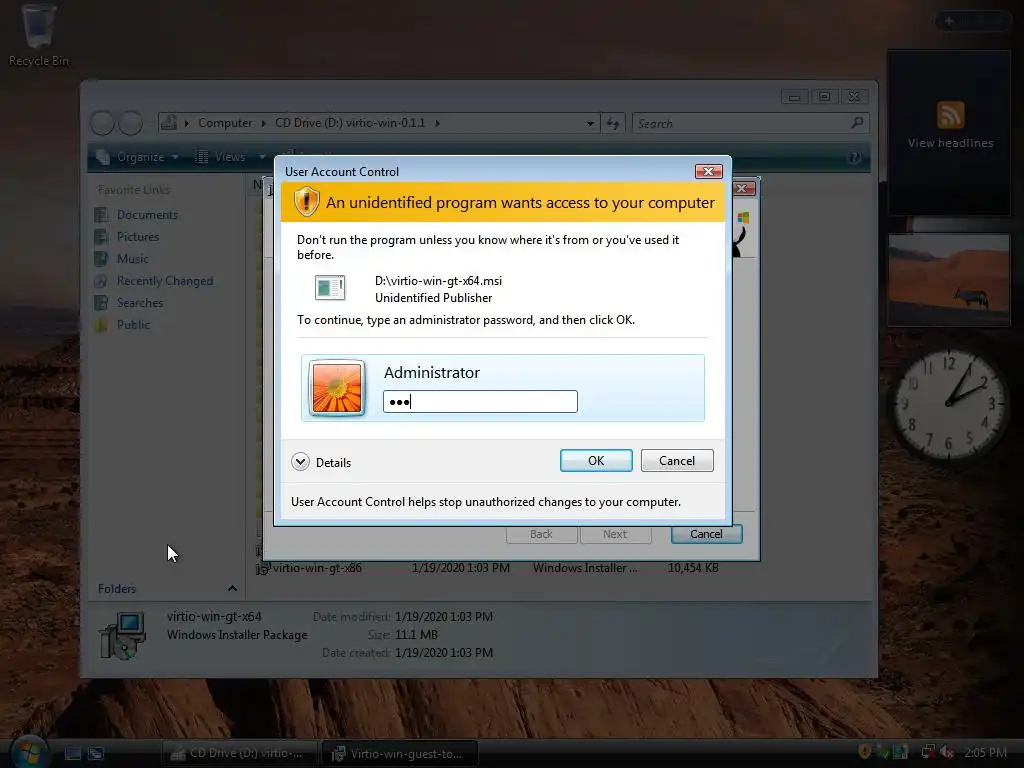1024x768 pixels.
Task: Open the Windows Start orb
Action: pyautogui.click(x=29, y=752)
